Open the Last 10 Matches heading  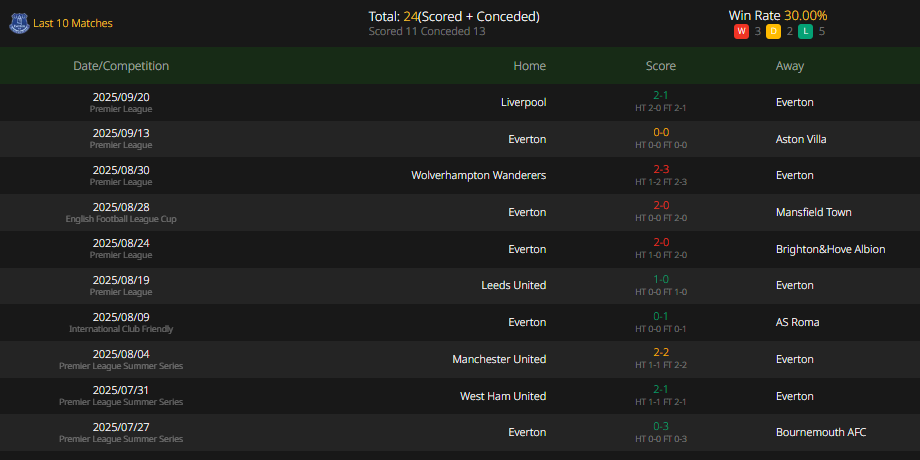[73, 23]
